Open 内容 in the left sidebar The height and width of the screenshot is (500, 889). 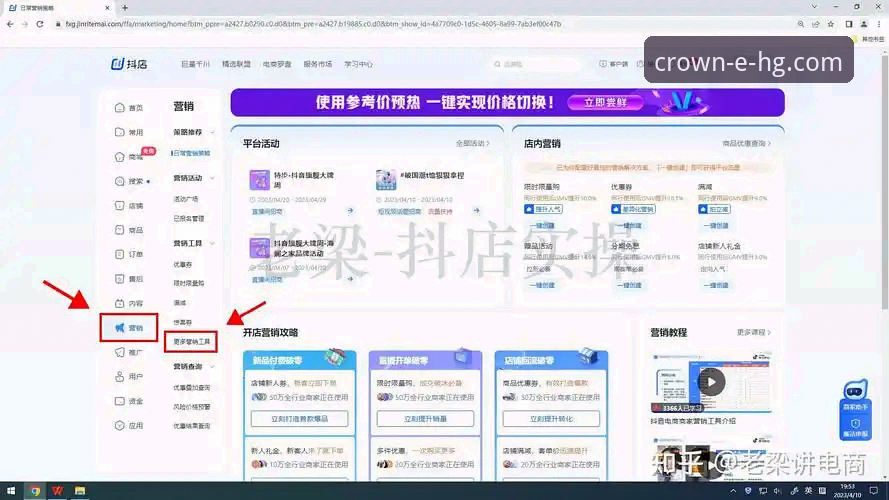tap(129, 303)
